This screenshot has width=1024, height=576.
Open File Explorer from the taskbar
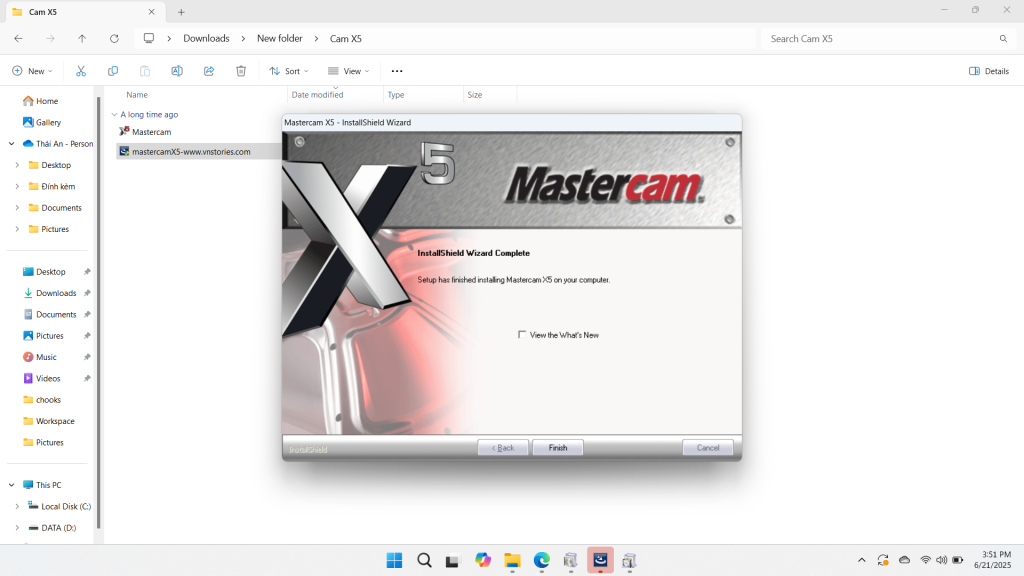[x=512, y=560]
